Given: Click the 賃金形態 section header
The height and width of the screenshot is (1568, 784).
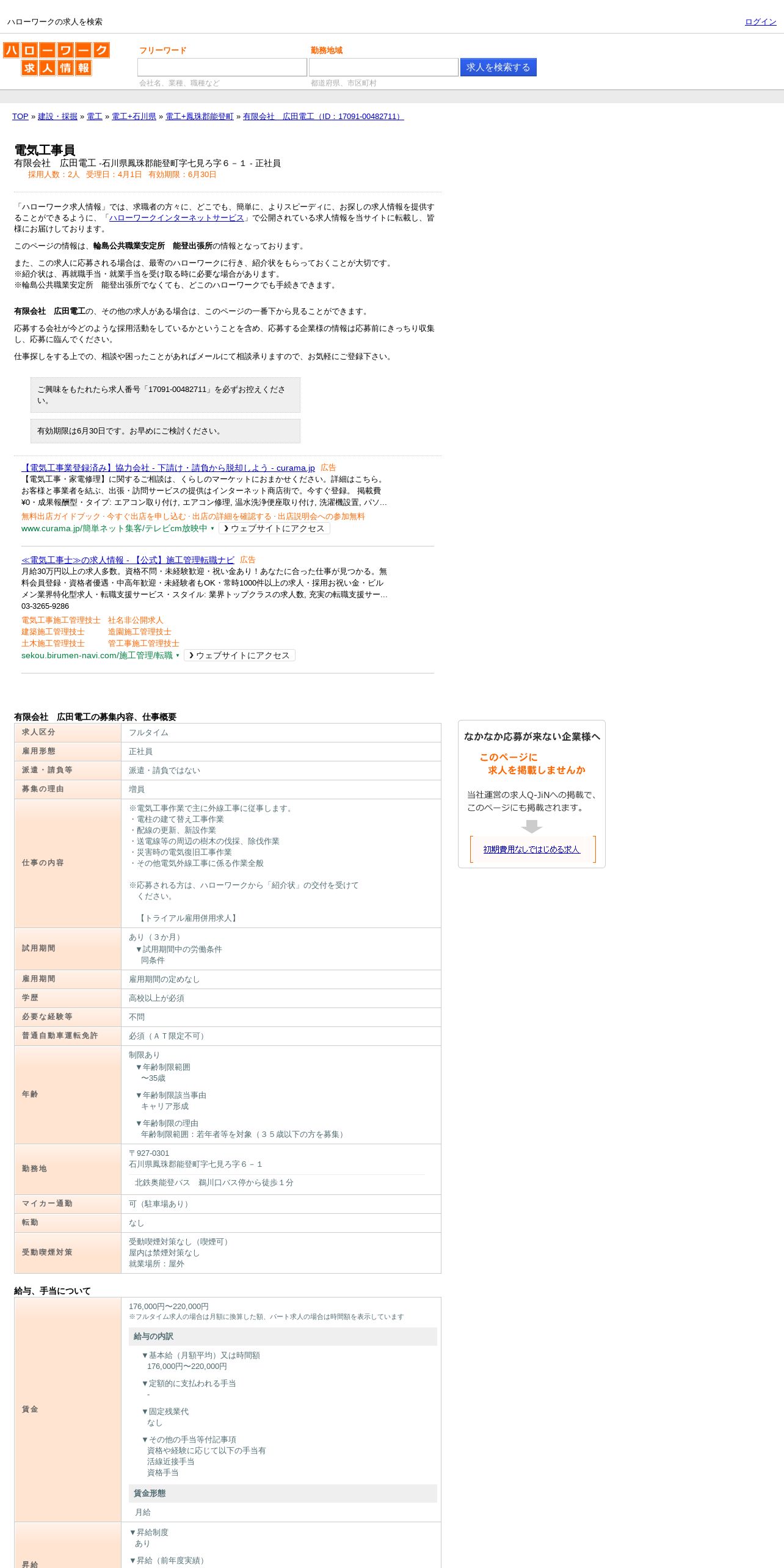Looking at the screenshot, I should point(283,1494).
